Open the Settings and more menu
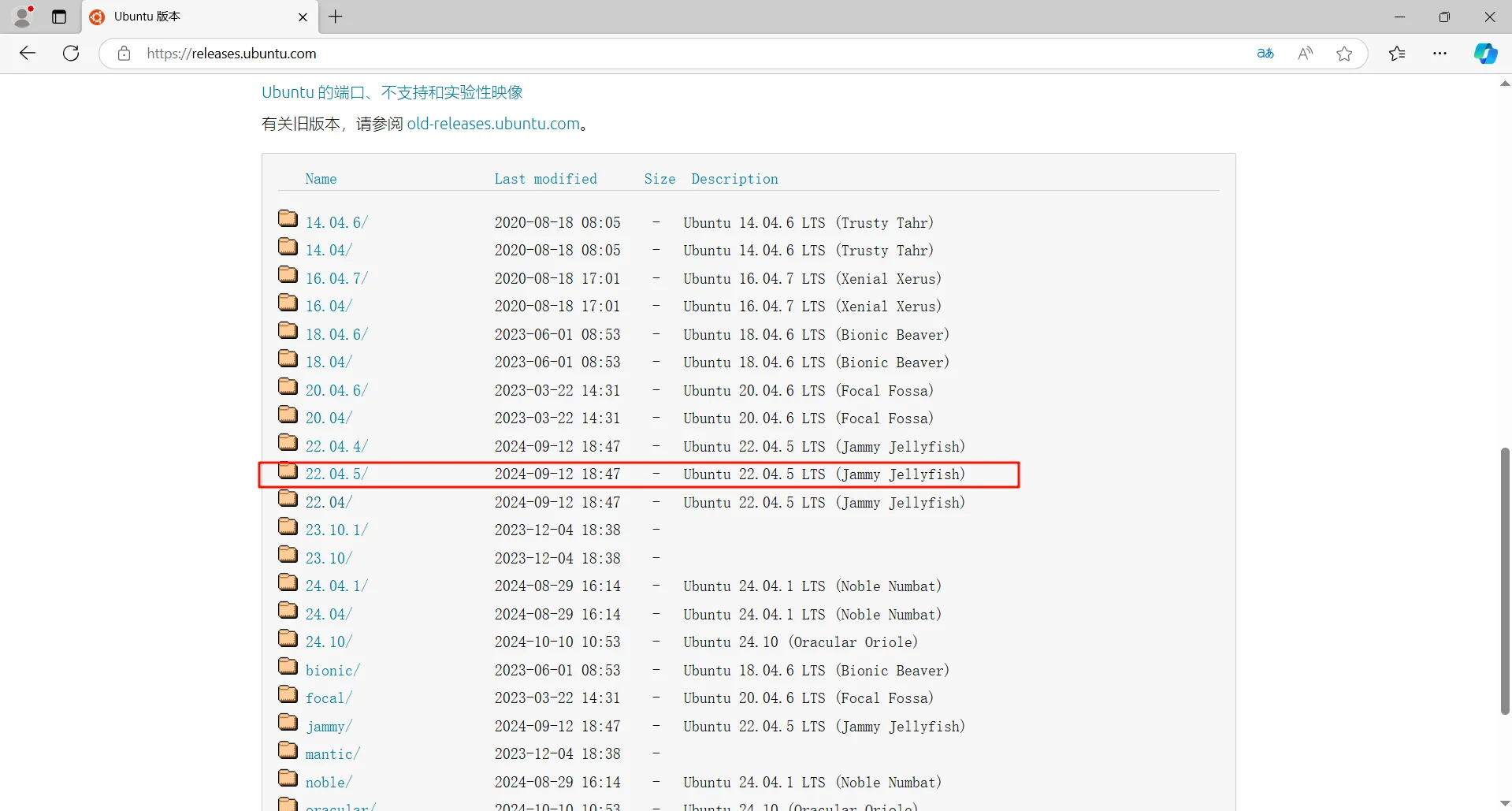 point(1440,53)
